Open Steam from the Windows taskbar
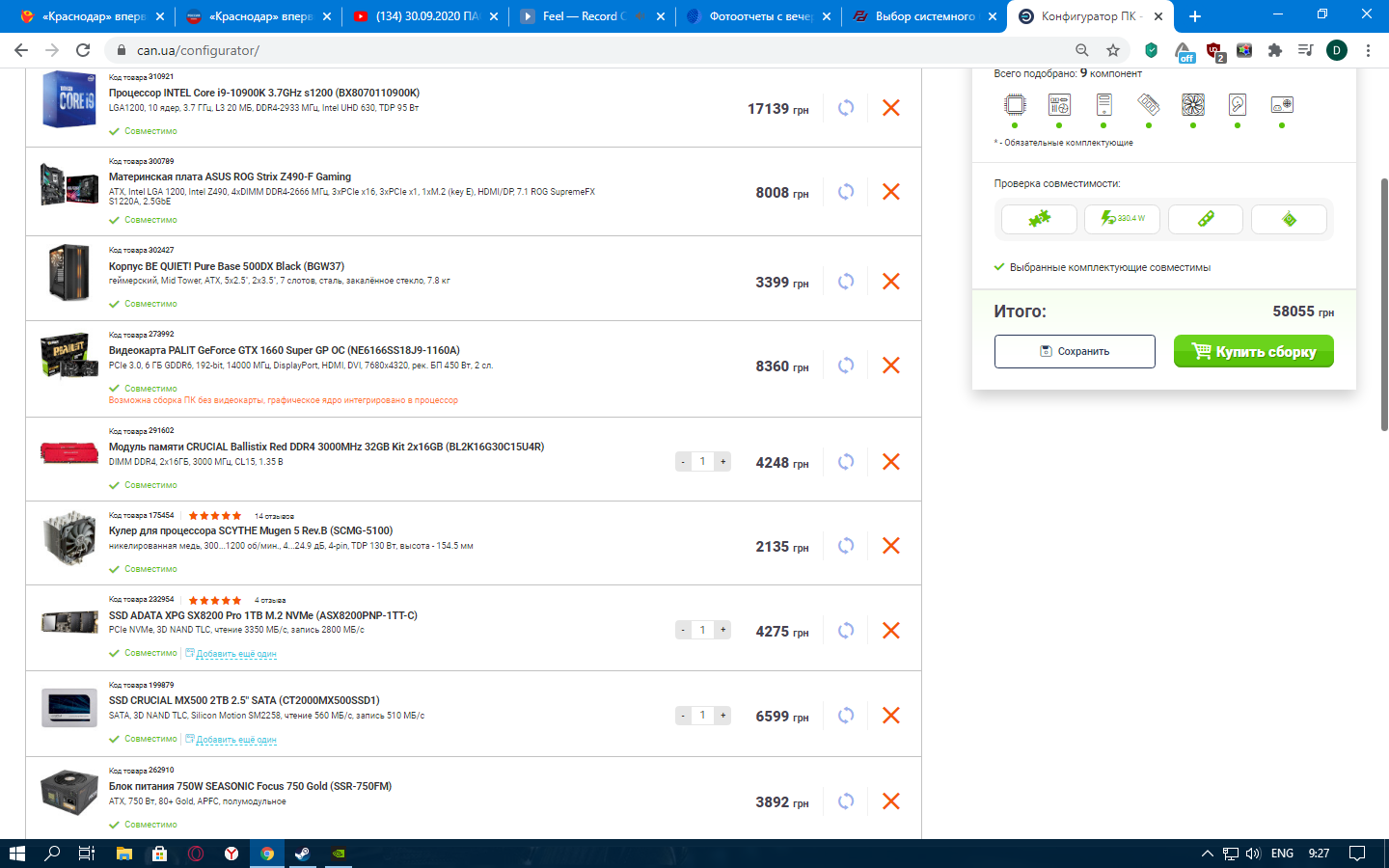Viewport: 1389px width, 868px height. 303,854
